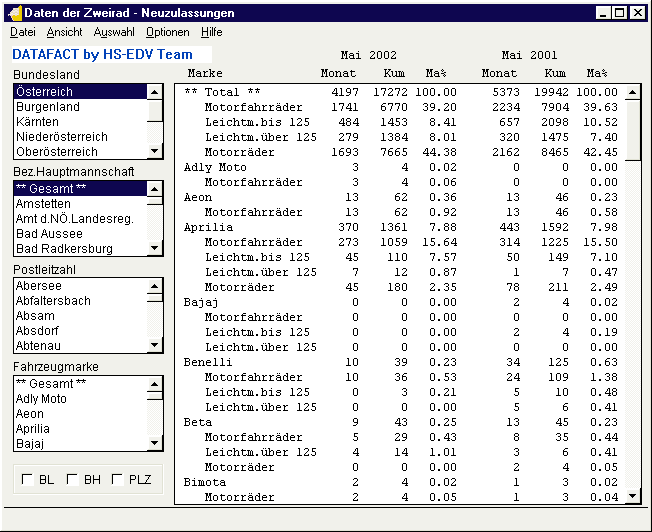Open the Auswahl menu
The width and height of the screenshot is (652, 532).
tap(114, 32)
